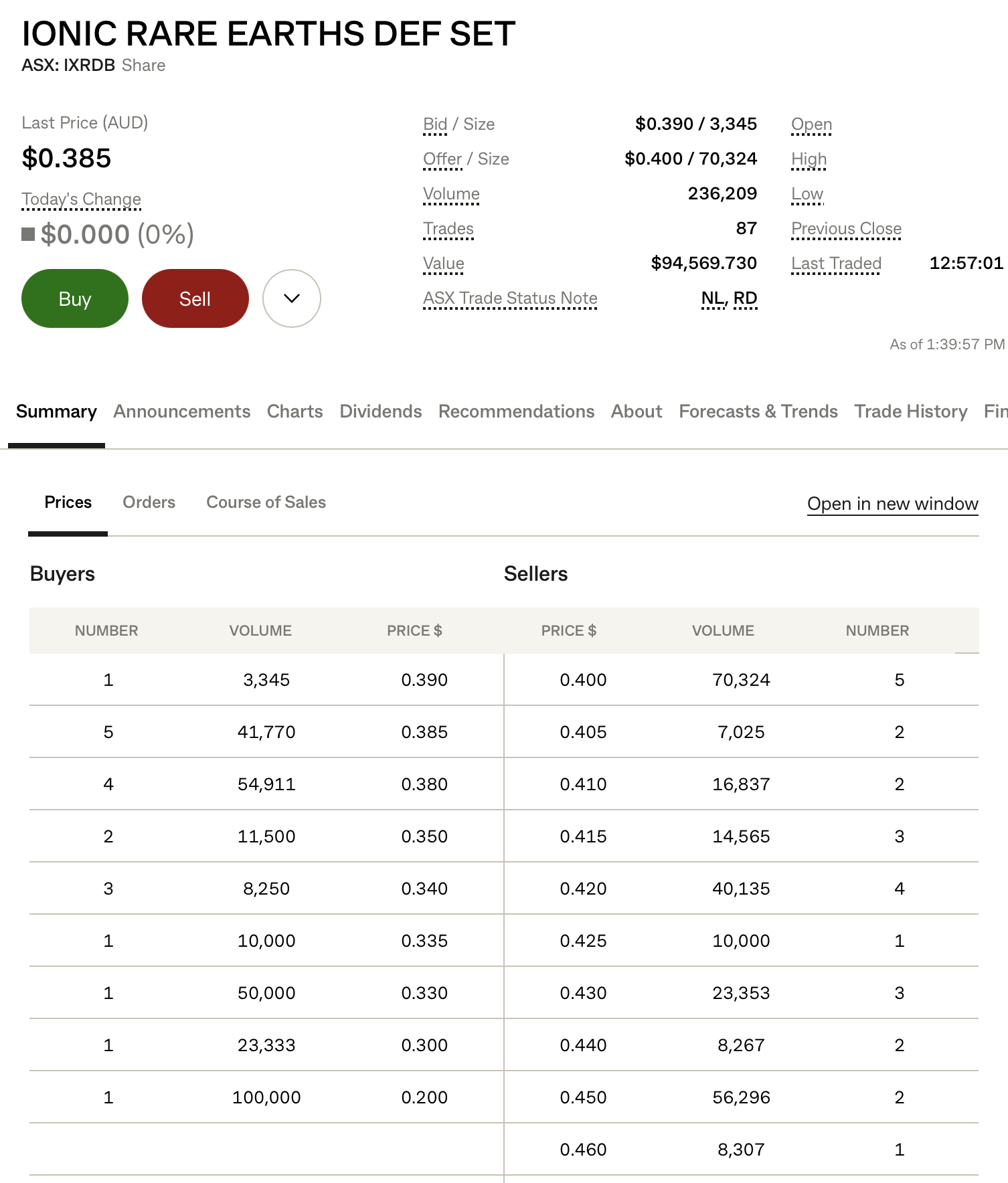Open the Announcements tab
Viewport: 1008px width, 1183px height.
point(181,412)
